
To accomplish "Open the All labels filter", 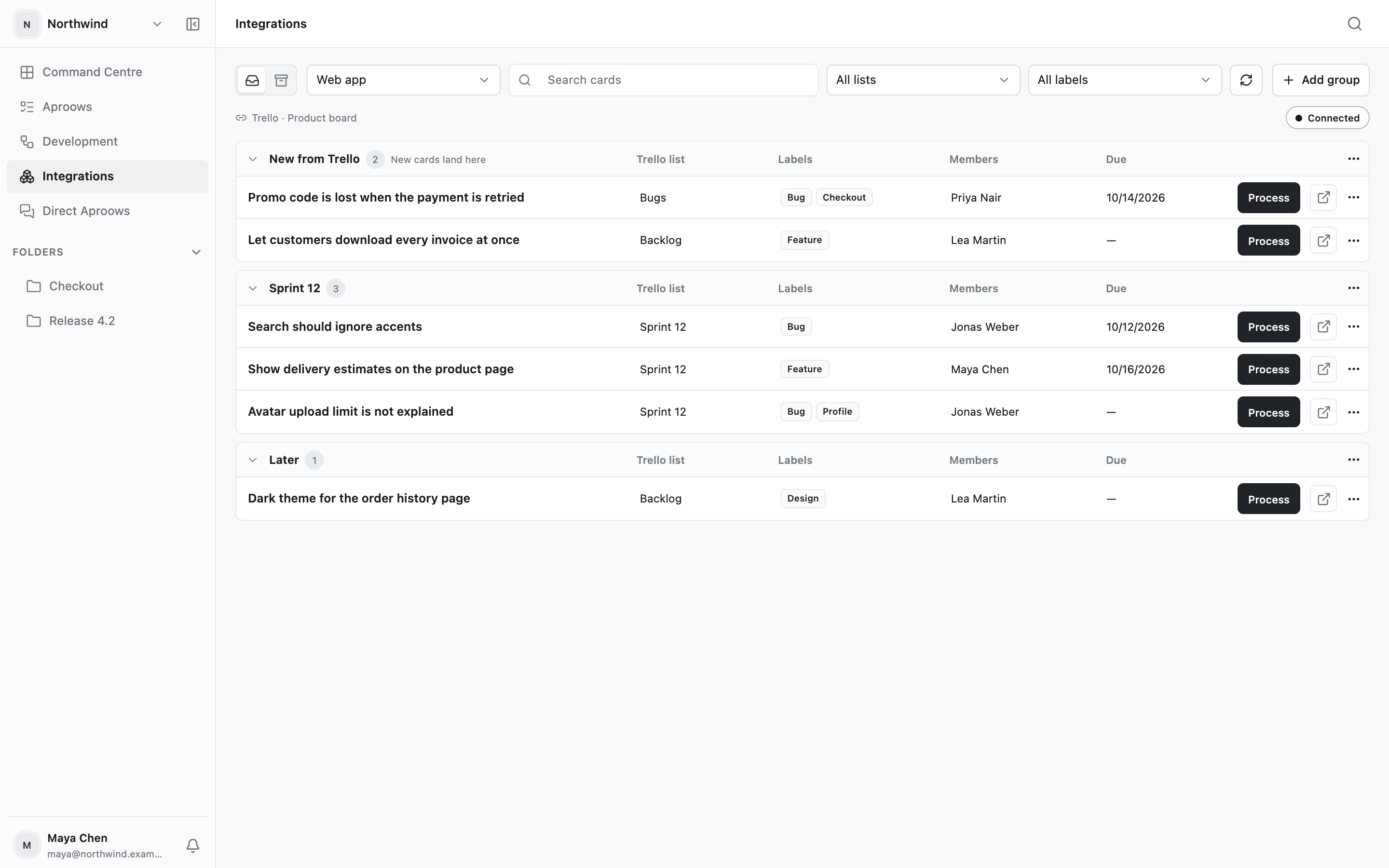I will click(x=1124, y=80).
